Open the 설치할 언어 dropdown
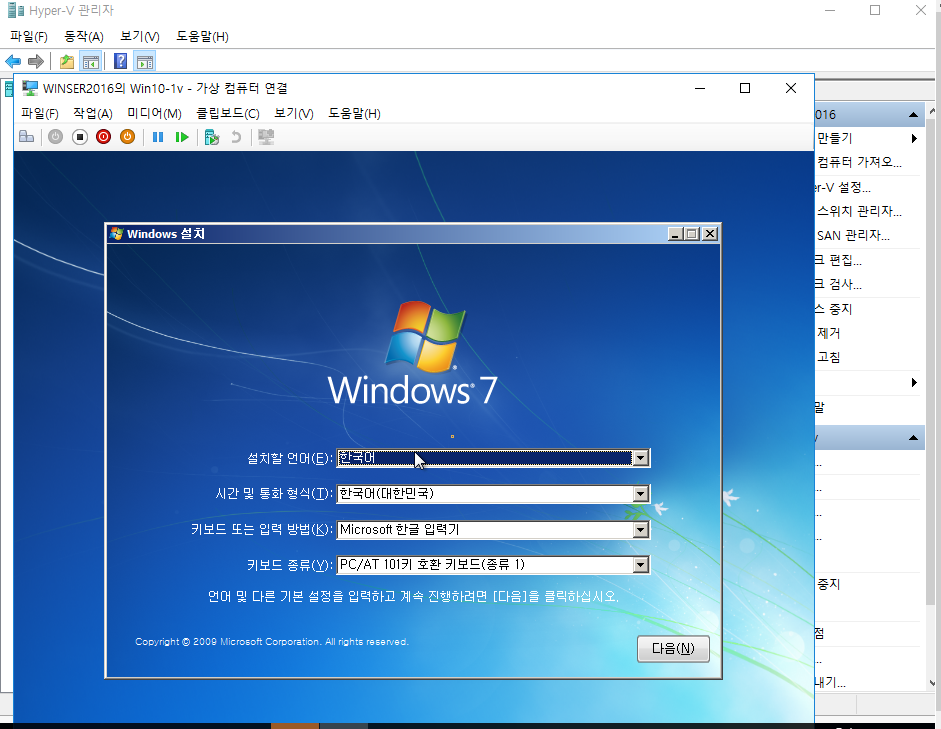This screenshot has height=729, width=941. pyautogui.click(x=640, y=458)
